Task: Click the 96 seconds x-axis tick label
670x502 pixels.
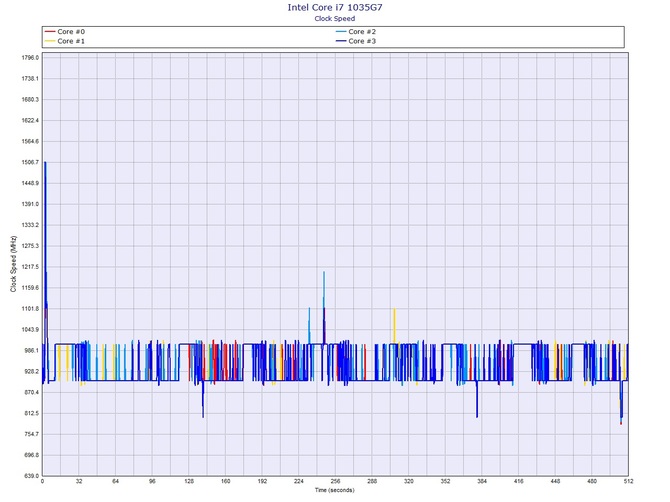Action: 152,481
